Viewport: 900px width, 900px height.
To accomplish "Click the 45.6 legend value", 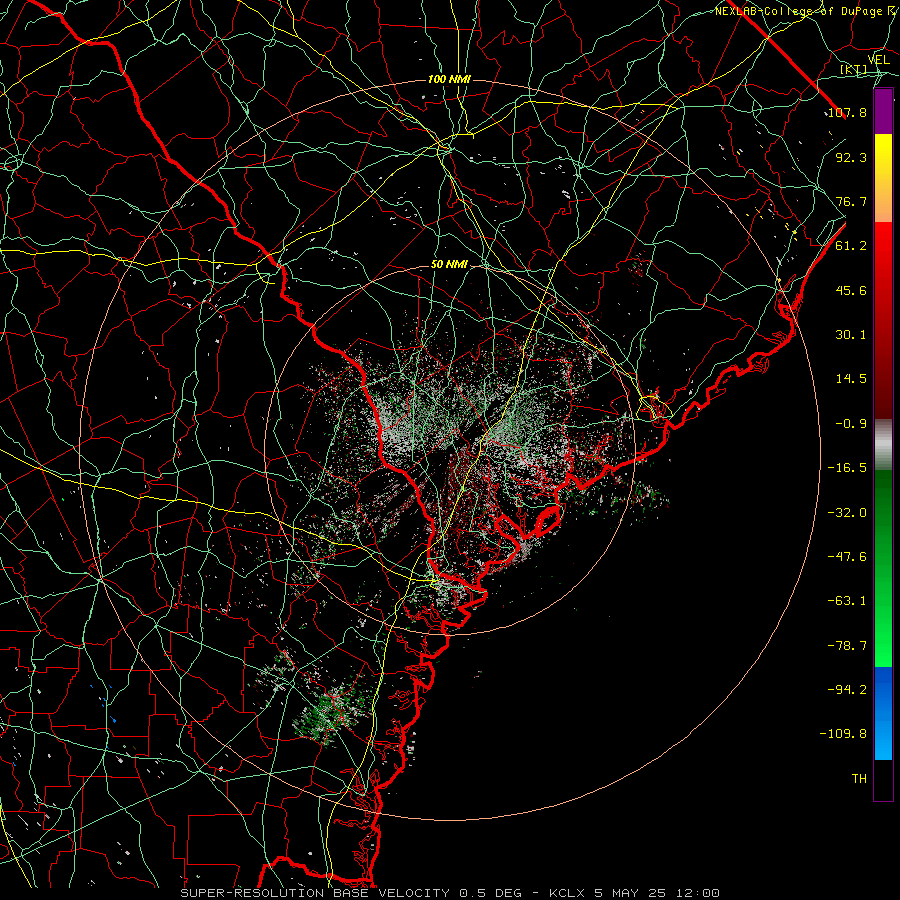I will coord(851,290).
